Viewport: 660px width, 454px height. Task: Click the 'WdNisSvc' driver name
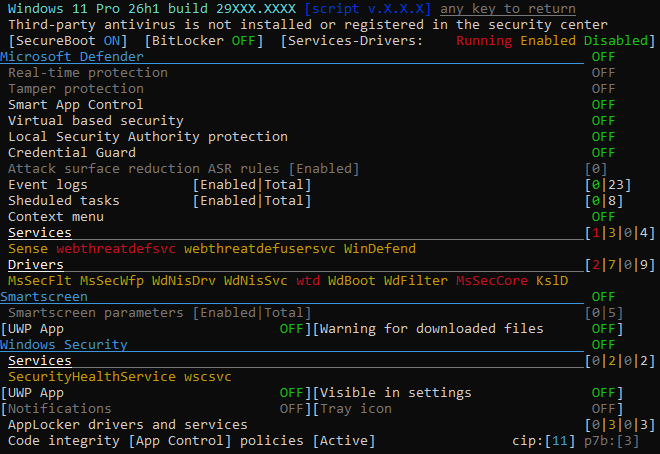pos(256,280)
